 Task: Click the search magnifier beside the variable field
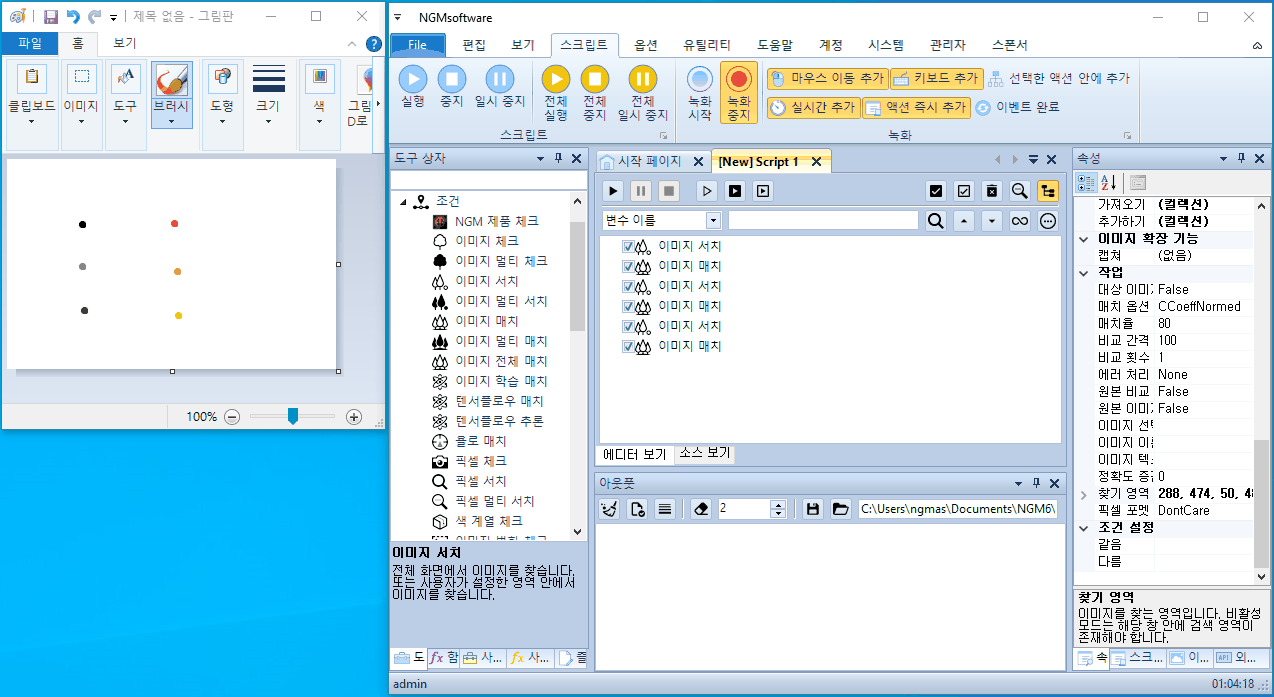[x=935, y=221]
